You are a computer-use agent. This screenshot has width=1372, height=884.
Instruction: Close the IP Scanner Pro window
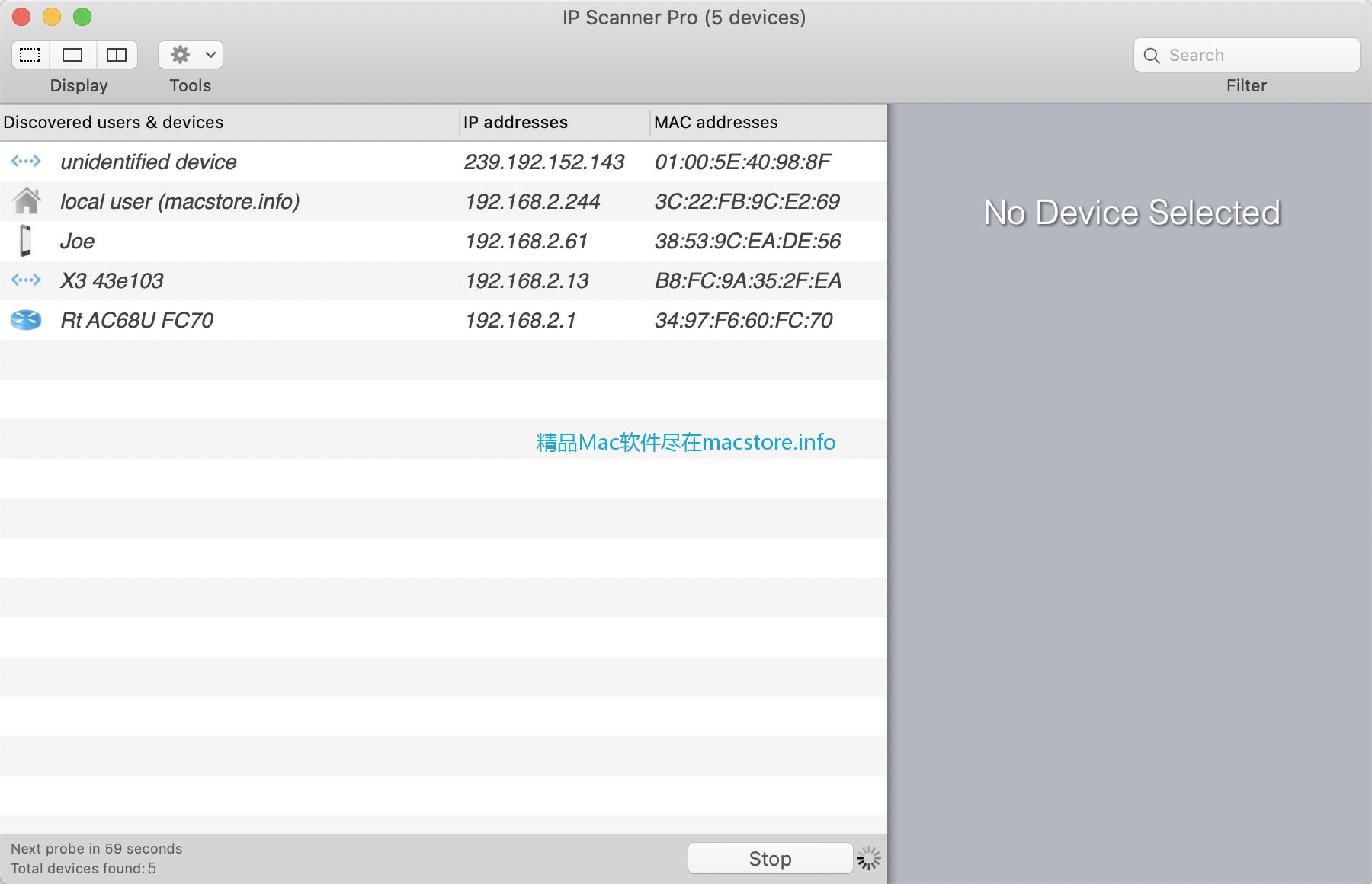(21, 16)
